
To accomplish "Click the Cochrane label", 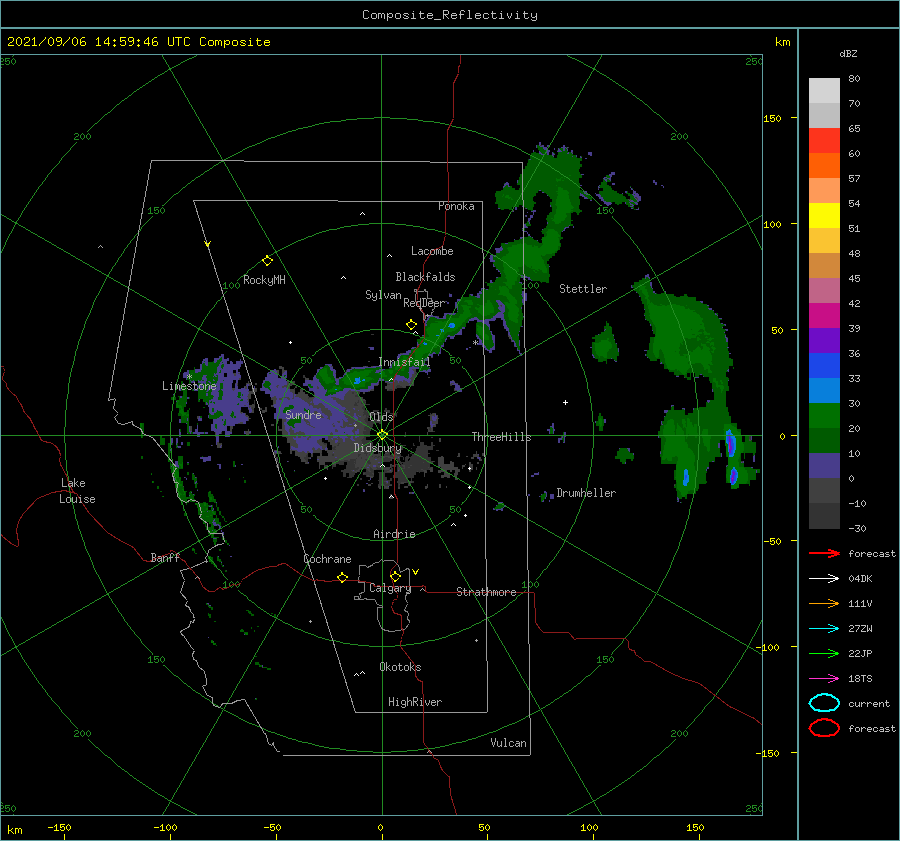I will tap(327, 559).
